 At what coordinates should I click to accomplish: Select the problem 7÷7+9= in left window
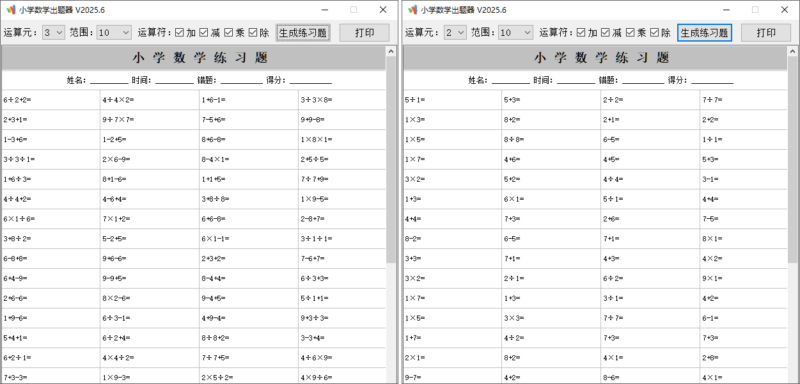coord(315,180)
